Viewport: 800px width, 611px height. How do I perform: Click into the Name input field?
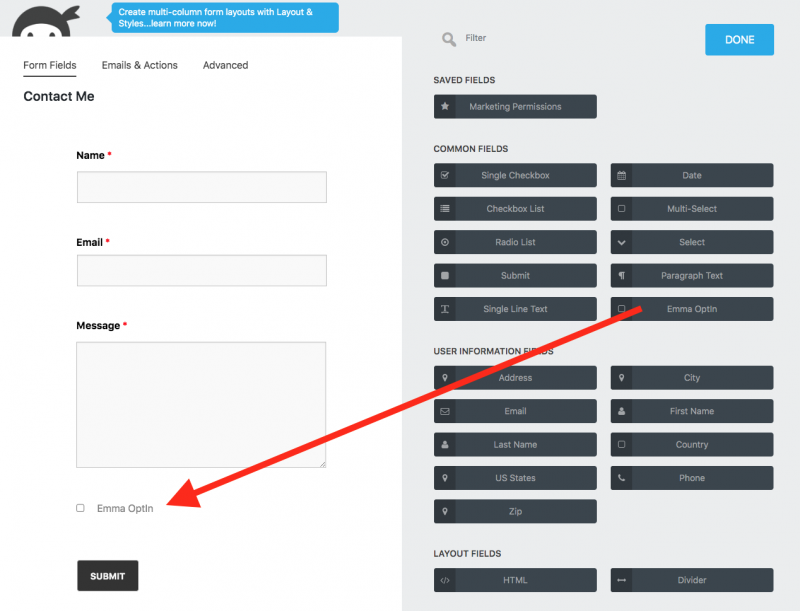pos(201,187)
